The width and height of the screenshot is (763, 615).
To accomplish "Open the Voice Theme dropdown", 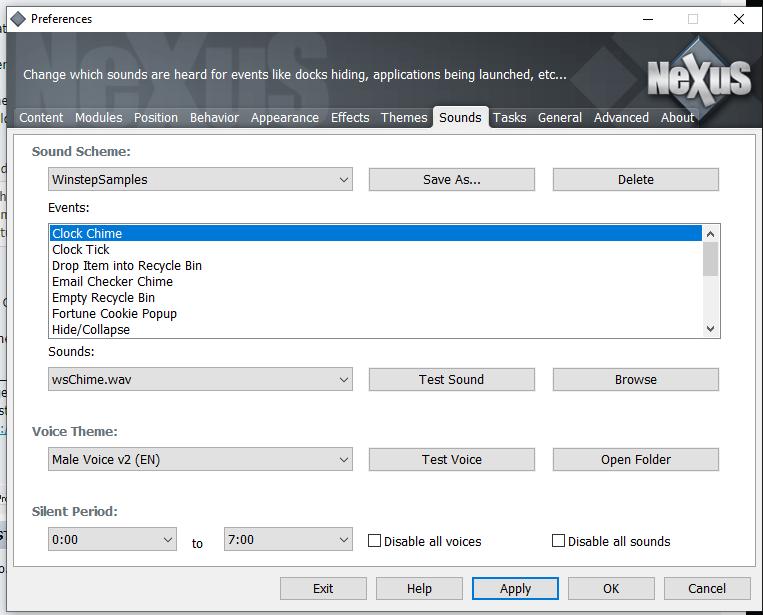I will point(200,460).
